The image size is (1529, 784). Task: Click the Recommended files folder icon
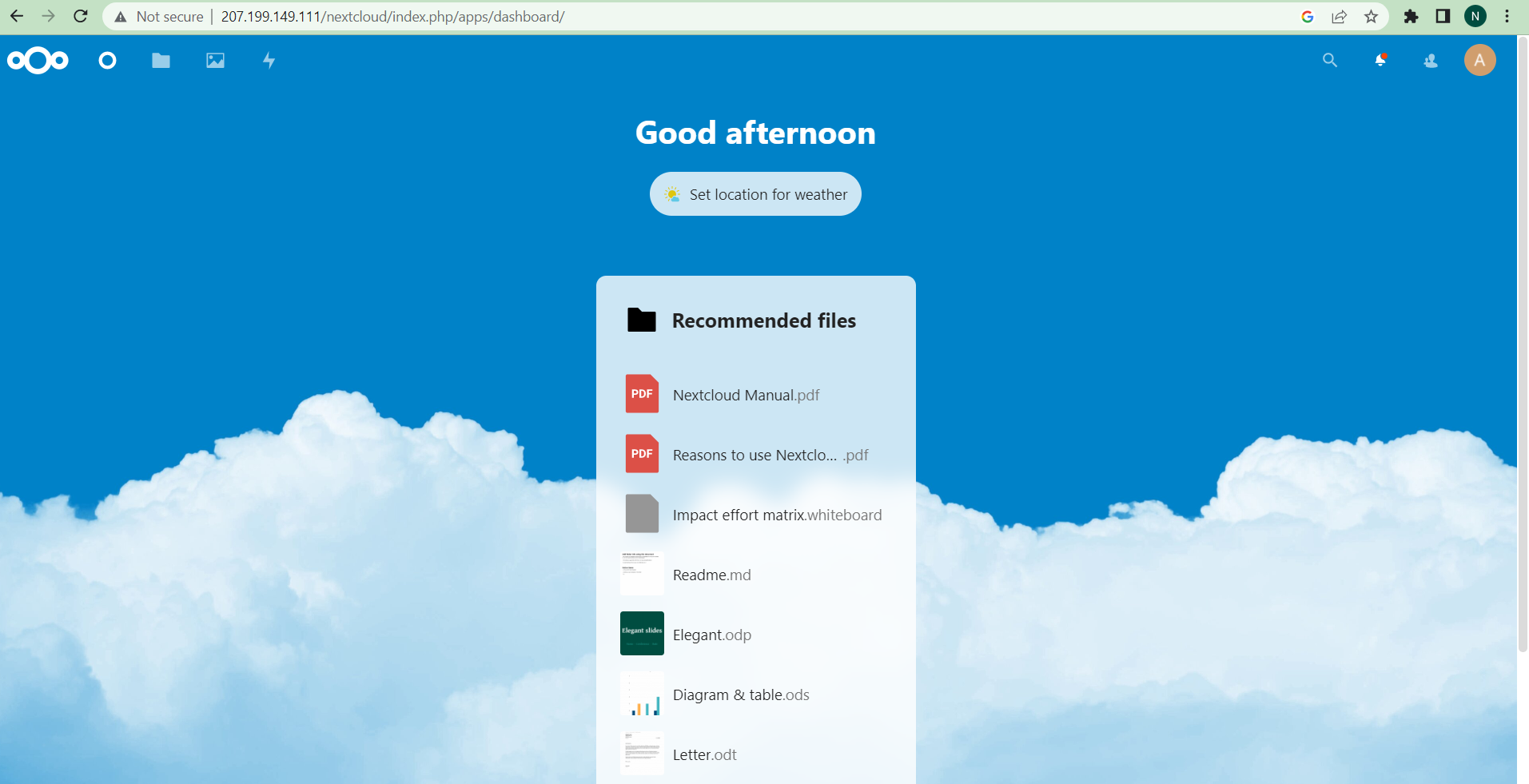click(x=641, y=320)
